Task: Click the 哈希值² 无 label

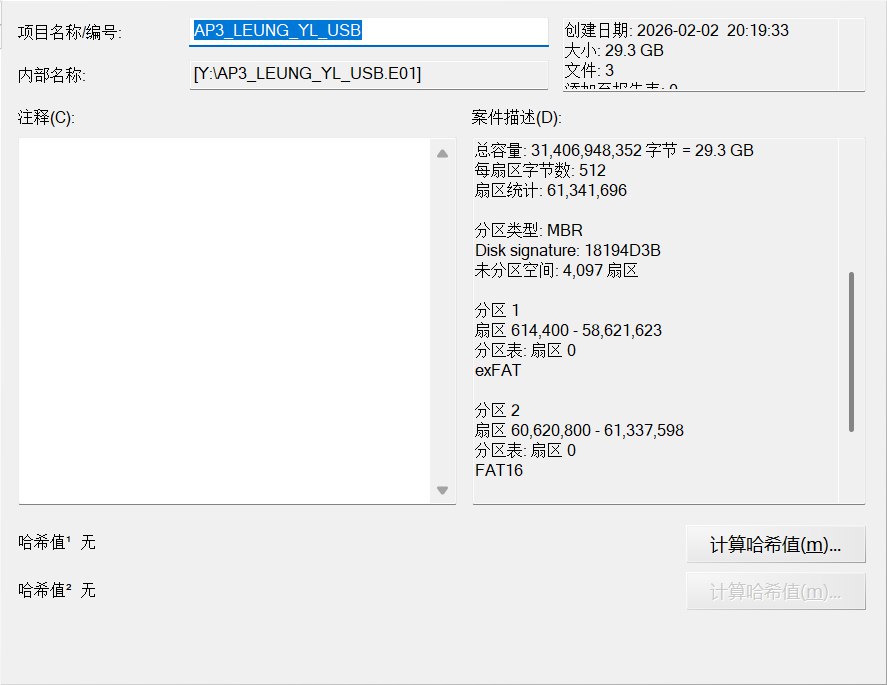Action: (57, 590)
